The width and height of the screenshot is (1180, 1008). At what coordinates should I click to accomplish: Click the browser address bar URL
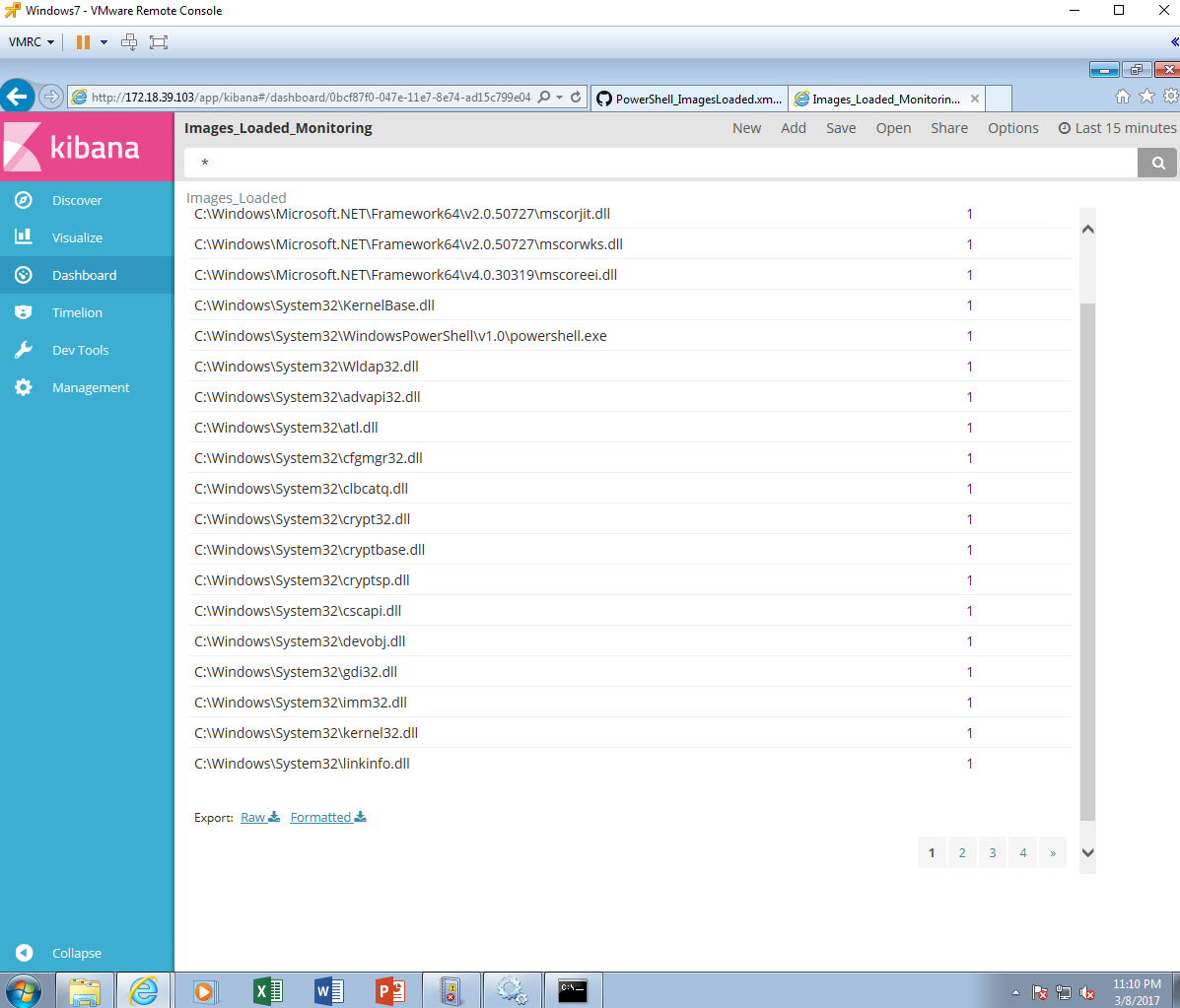pyautogui.click(x=311, y=97)
